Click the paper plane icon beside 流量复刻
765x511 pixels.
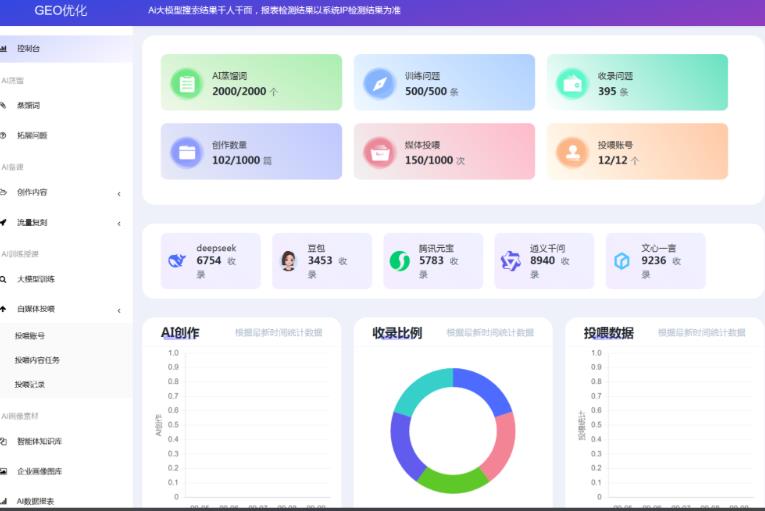coord(3,223)
